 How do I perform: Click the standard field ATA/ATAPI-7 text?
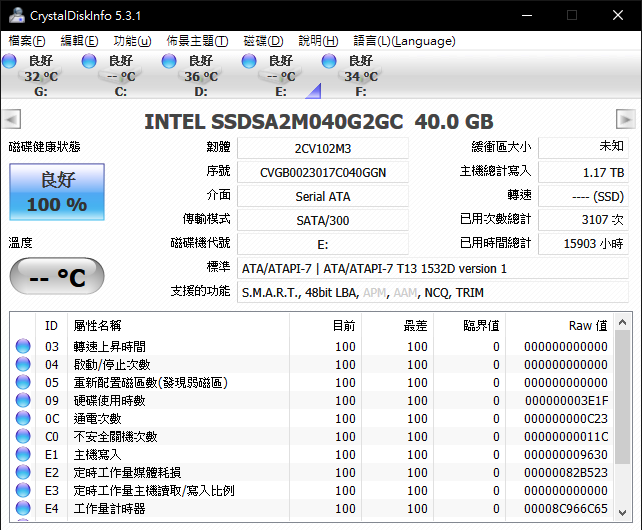tap(433, 269)
